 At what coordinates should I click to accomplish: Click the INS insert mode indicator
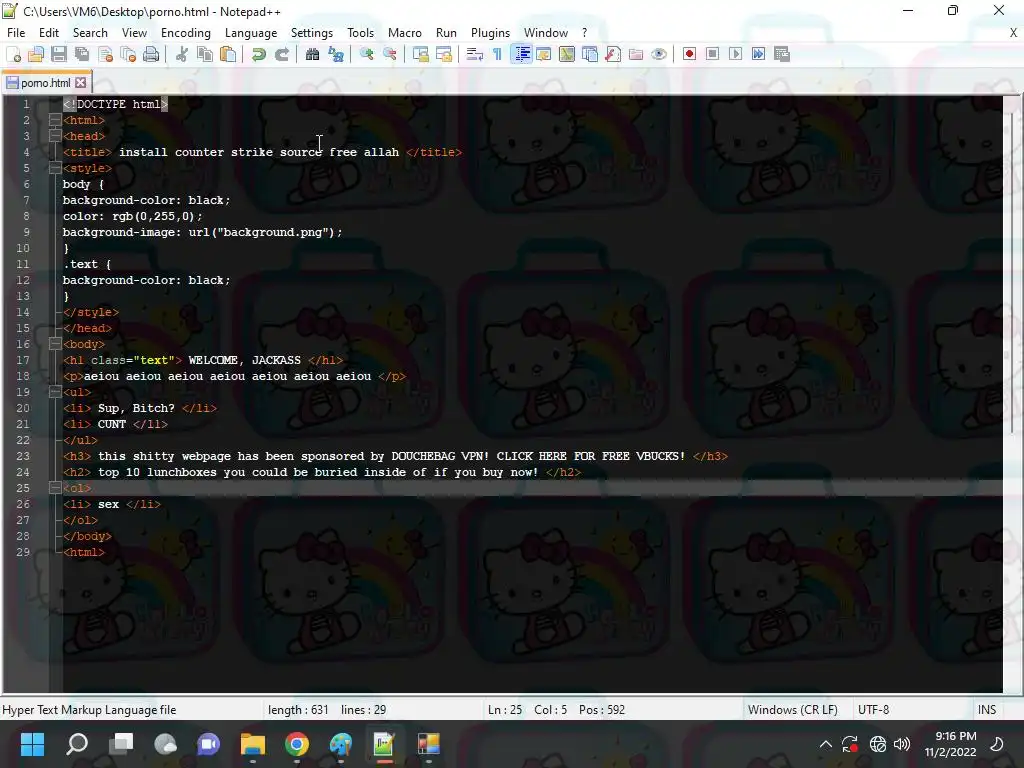(x=987, y=710)
